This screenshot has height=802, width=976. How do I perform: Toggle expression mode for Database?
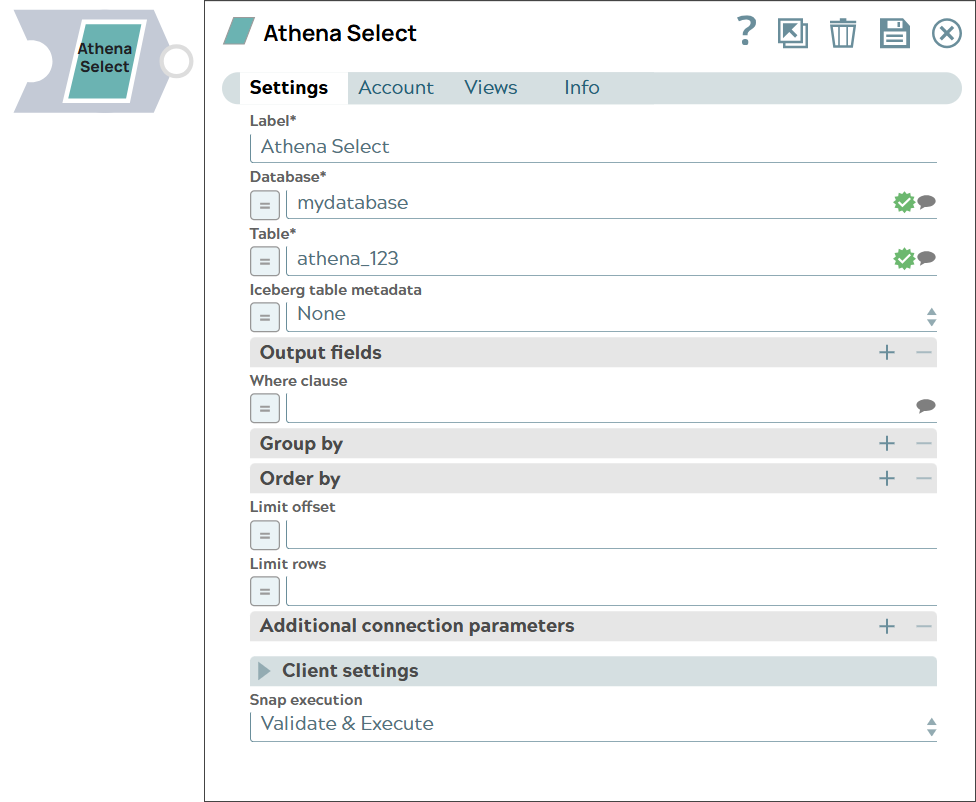pyautogui.click(x=264, y=205)
